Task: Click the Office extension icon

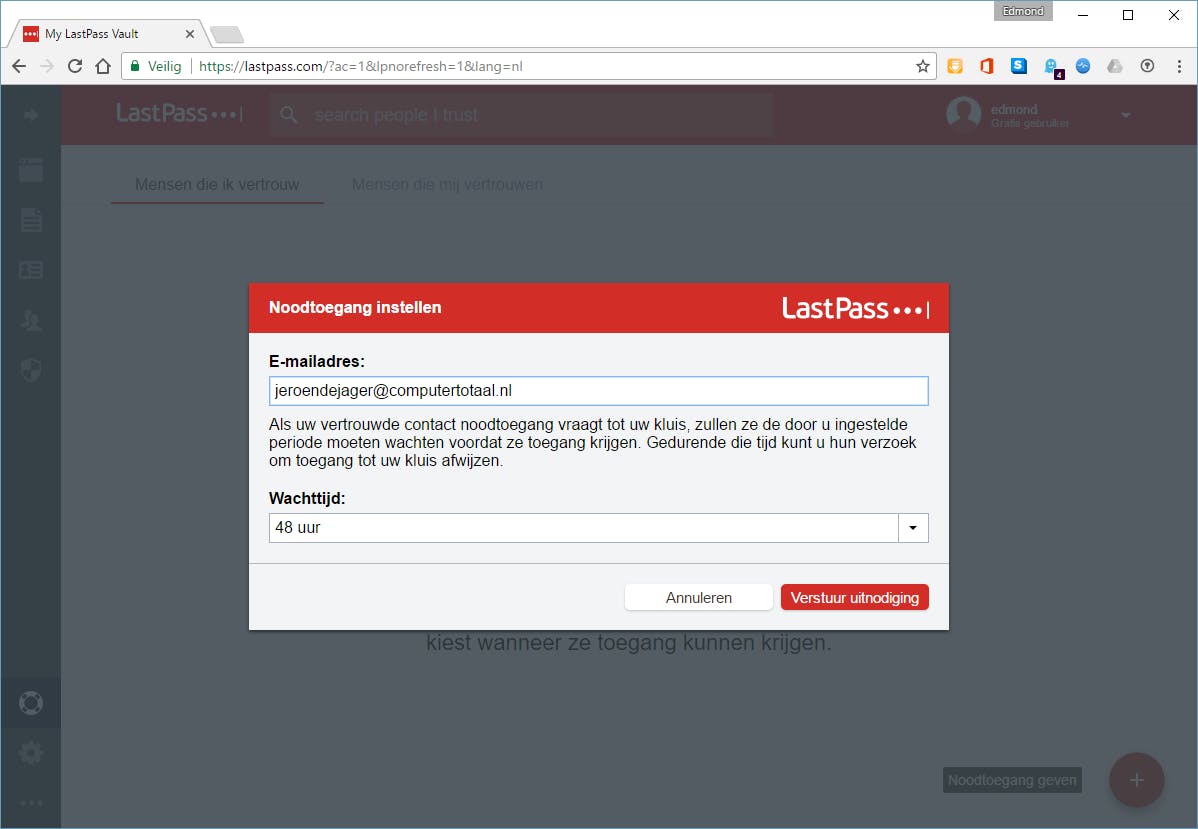Action: point(986,66)
